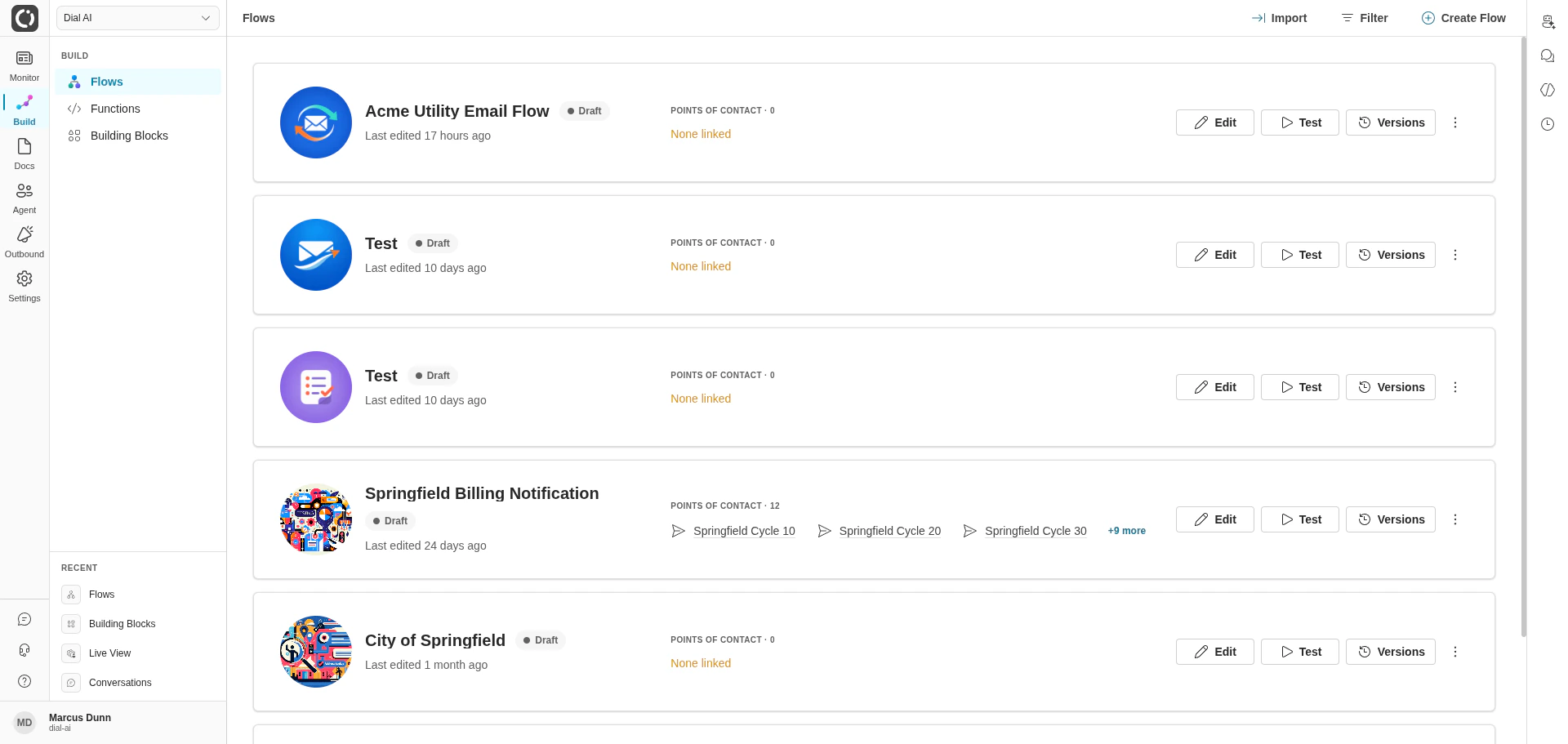Edit the Springfield Billing Notification flow
This screenshot has height=744, width=1568.
point(1215,519)
